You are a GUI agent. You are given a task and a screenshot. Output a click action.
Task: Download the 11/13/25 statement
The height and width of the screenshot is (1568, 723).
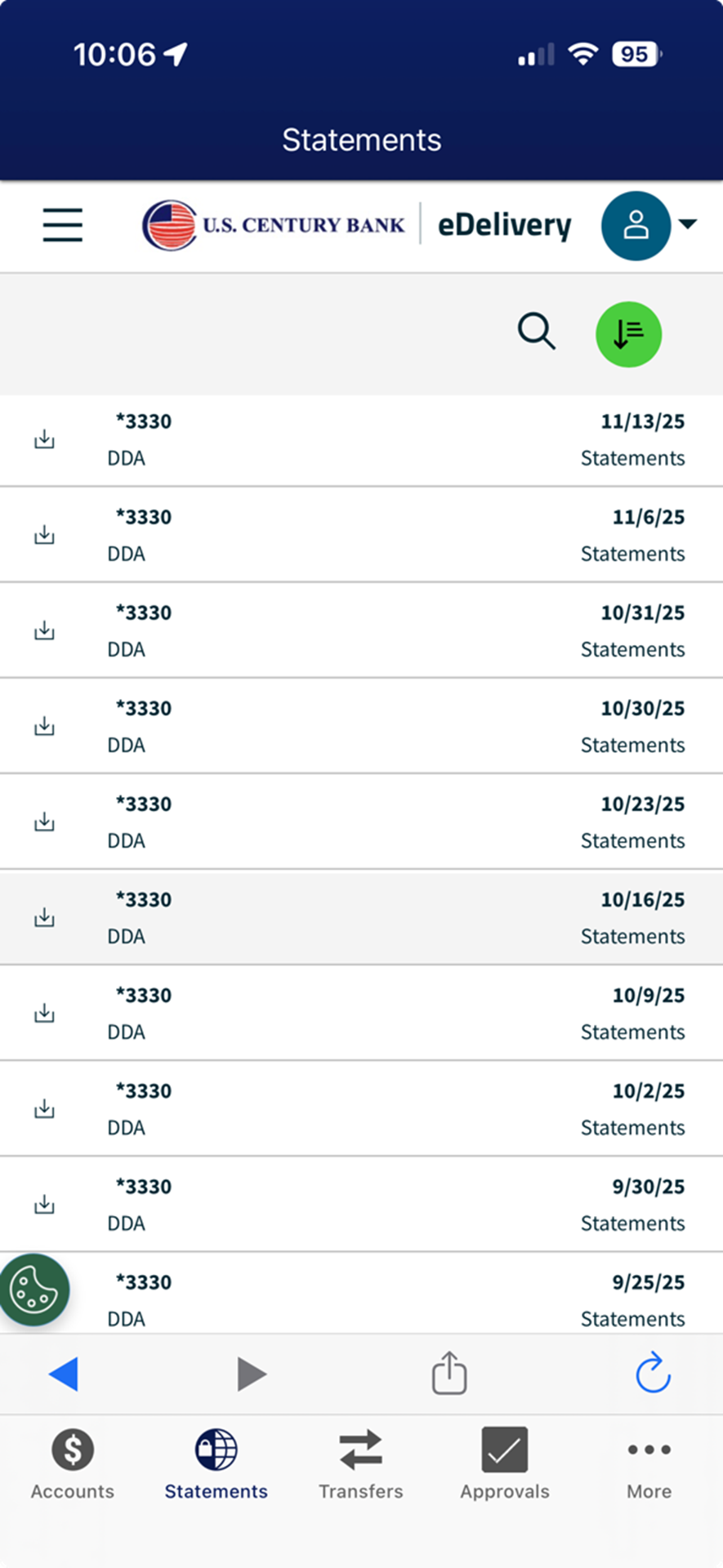coord(44,439)
